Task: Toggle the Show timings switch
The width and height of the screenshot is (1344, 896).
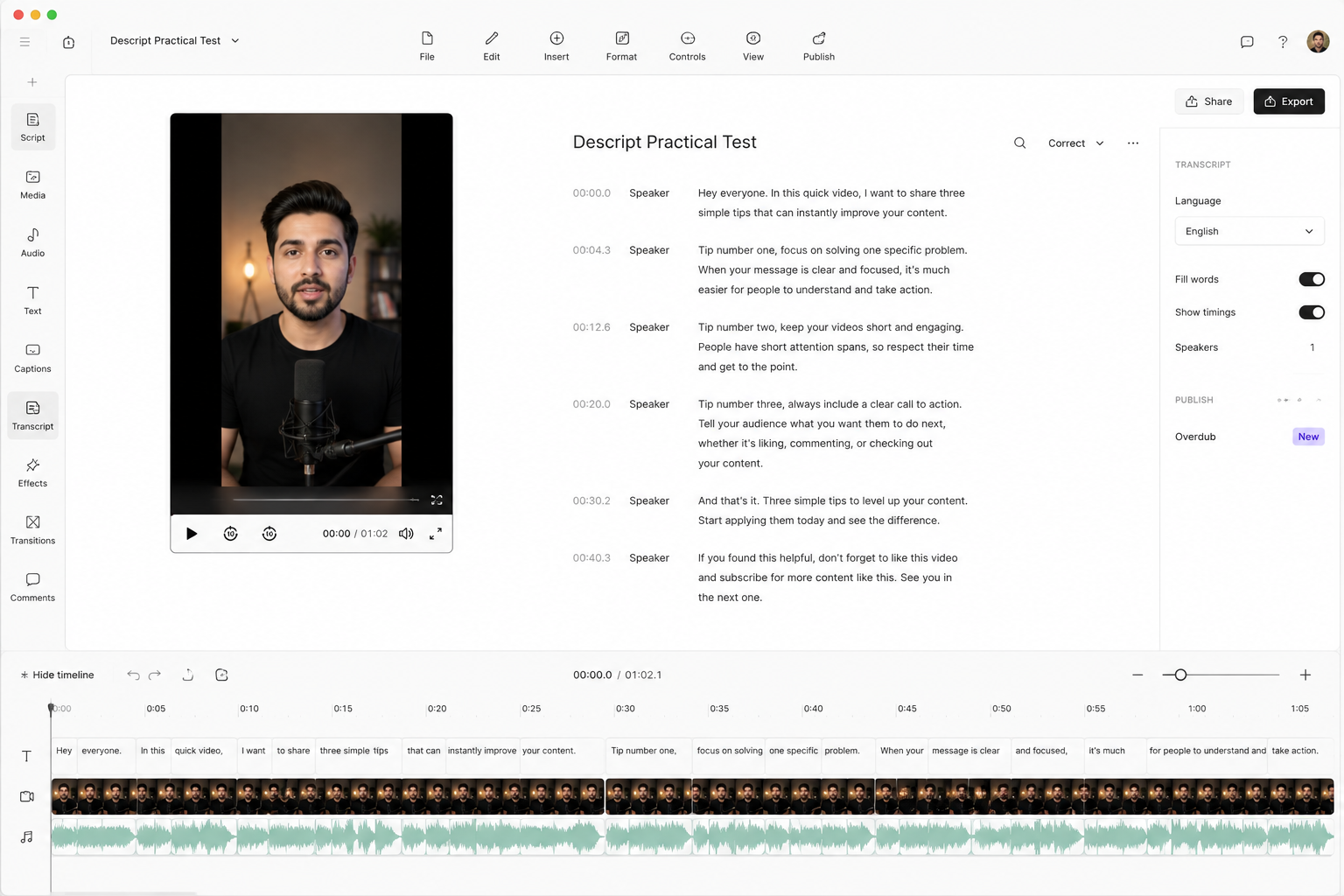Action: click(1312, 312)
